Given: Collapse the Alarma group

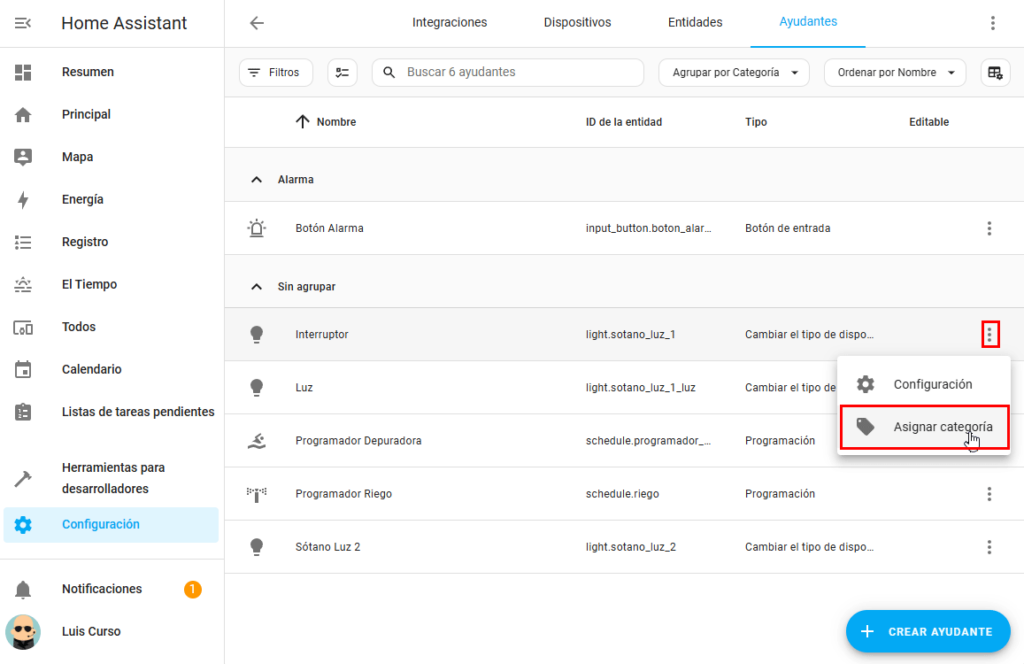Looking at the screenshot, I should click(x=257, y=180).
